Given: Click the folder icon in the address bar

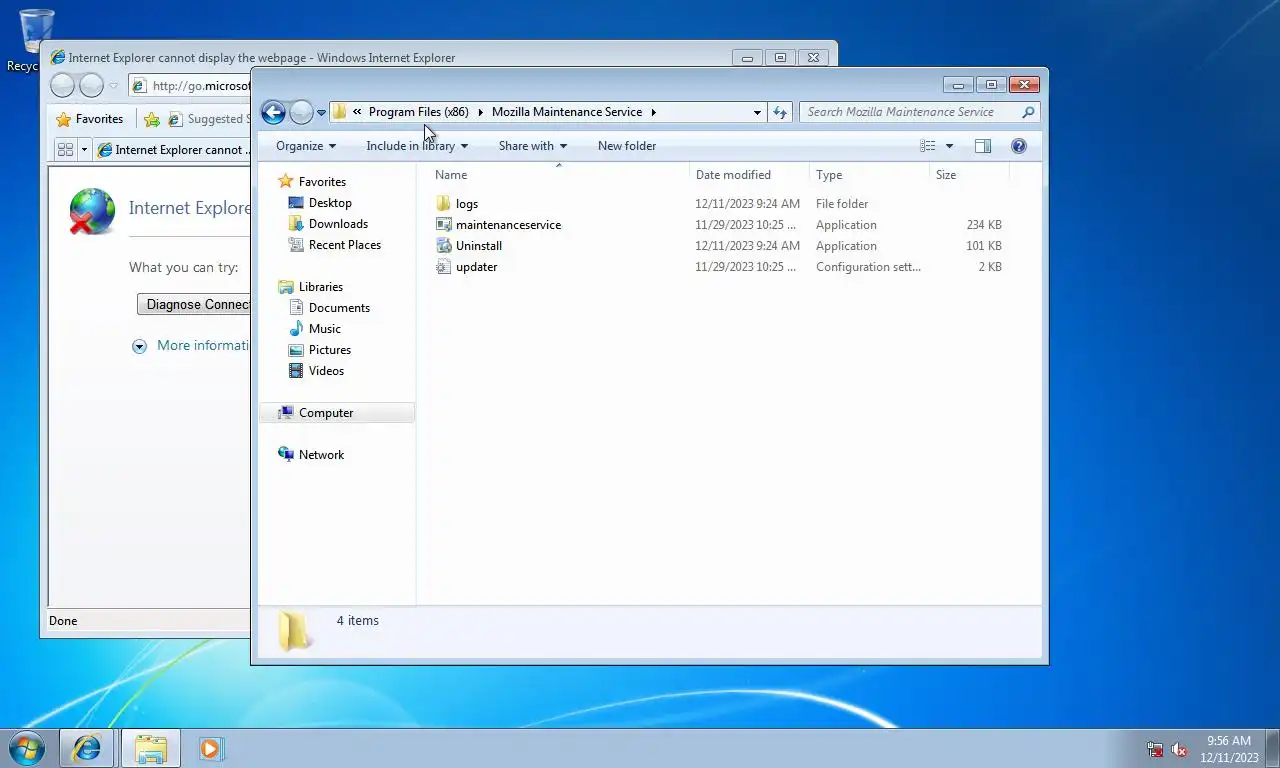Looking at the screenshot, I should (x=339, y=112).
